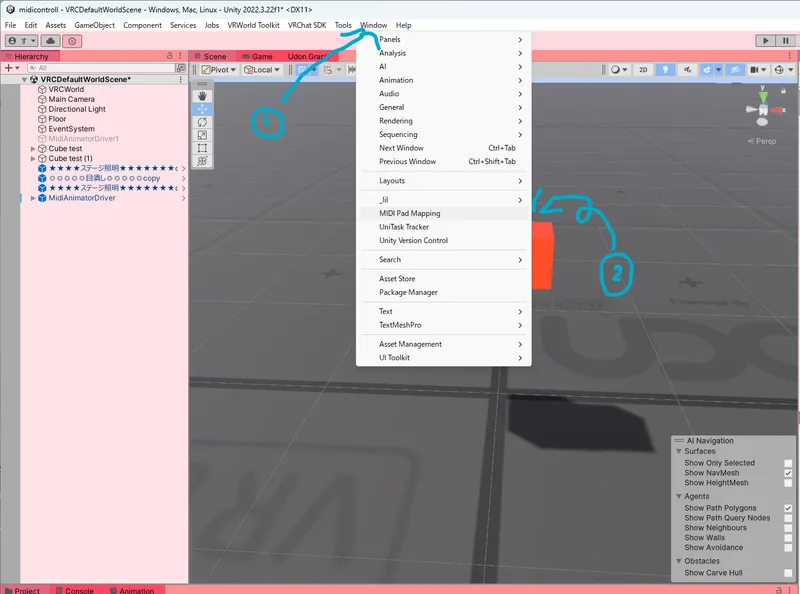
Task: Select the Scale tool in scene toolbar
Action: pos(202,135)
